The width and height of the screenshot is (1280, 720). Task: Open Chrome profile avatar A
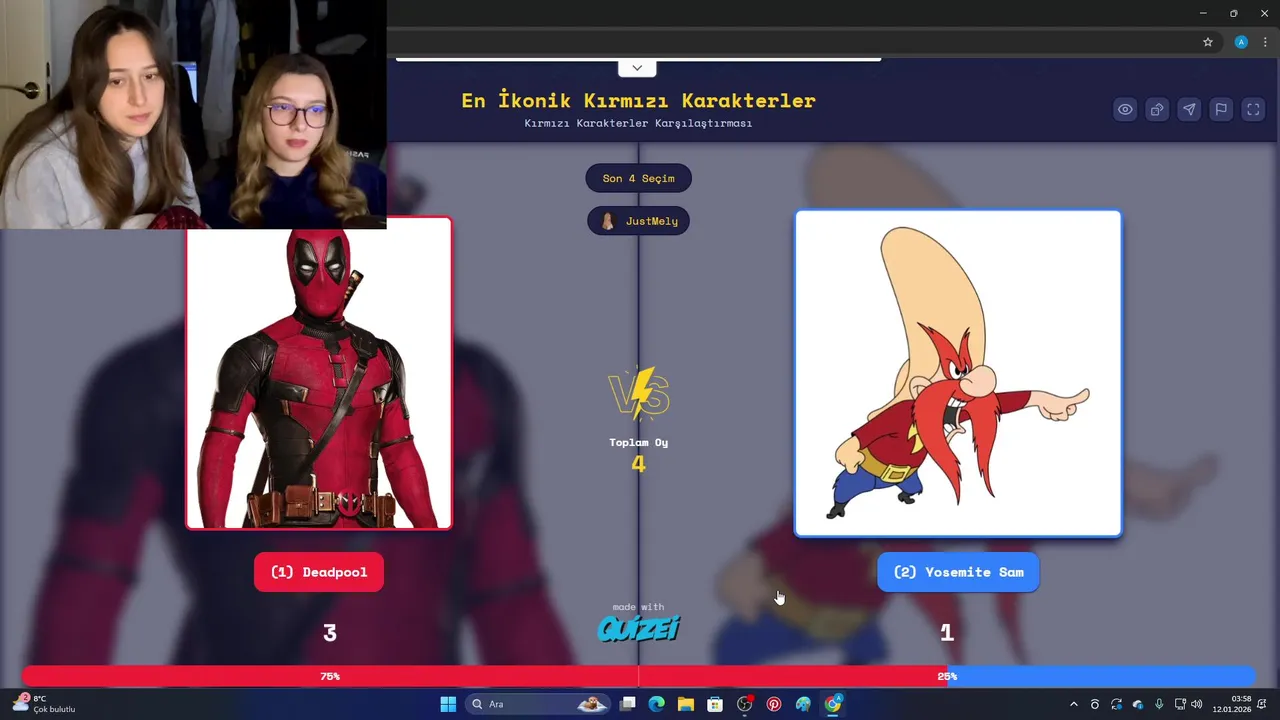(x=1241, y=42)
